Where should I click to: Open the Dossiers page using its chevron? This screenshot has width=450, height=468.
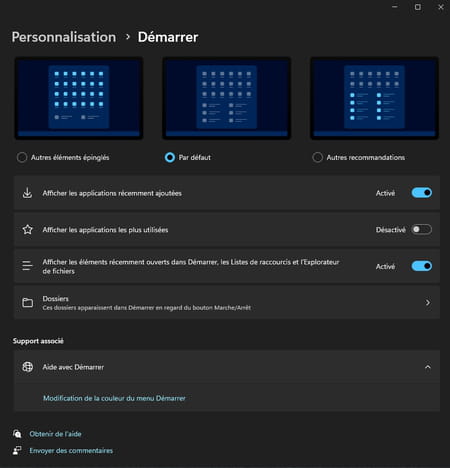click(x=428, y=303)
